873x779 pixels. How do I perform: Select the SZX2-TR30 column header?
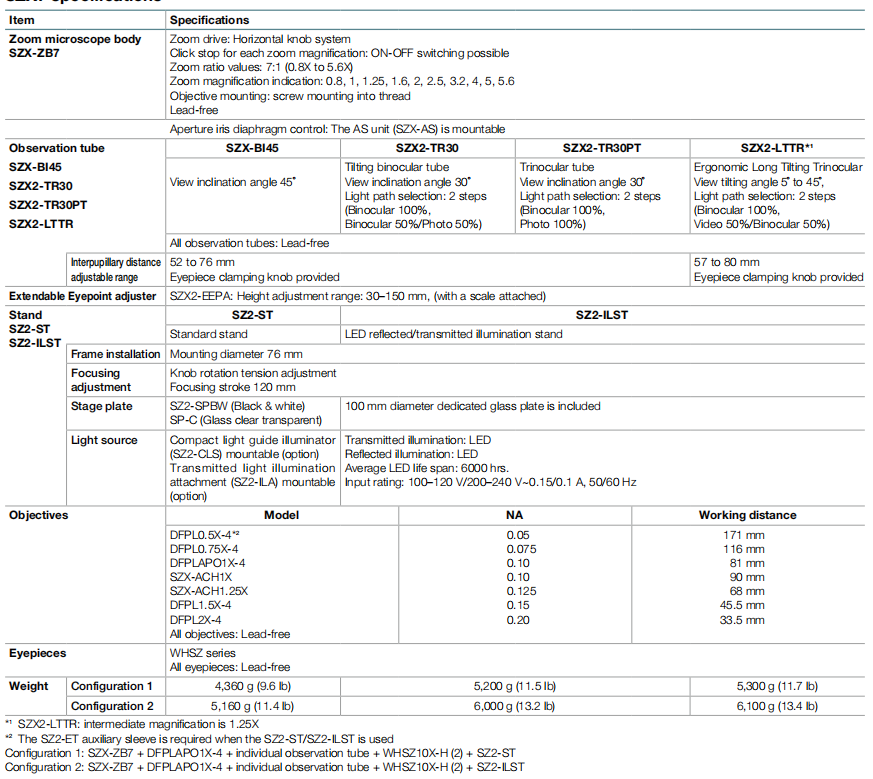427,148
